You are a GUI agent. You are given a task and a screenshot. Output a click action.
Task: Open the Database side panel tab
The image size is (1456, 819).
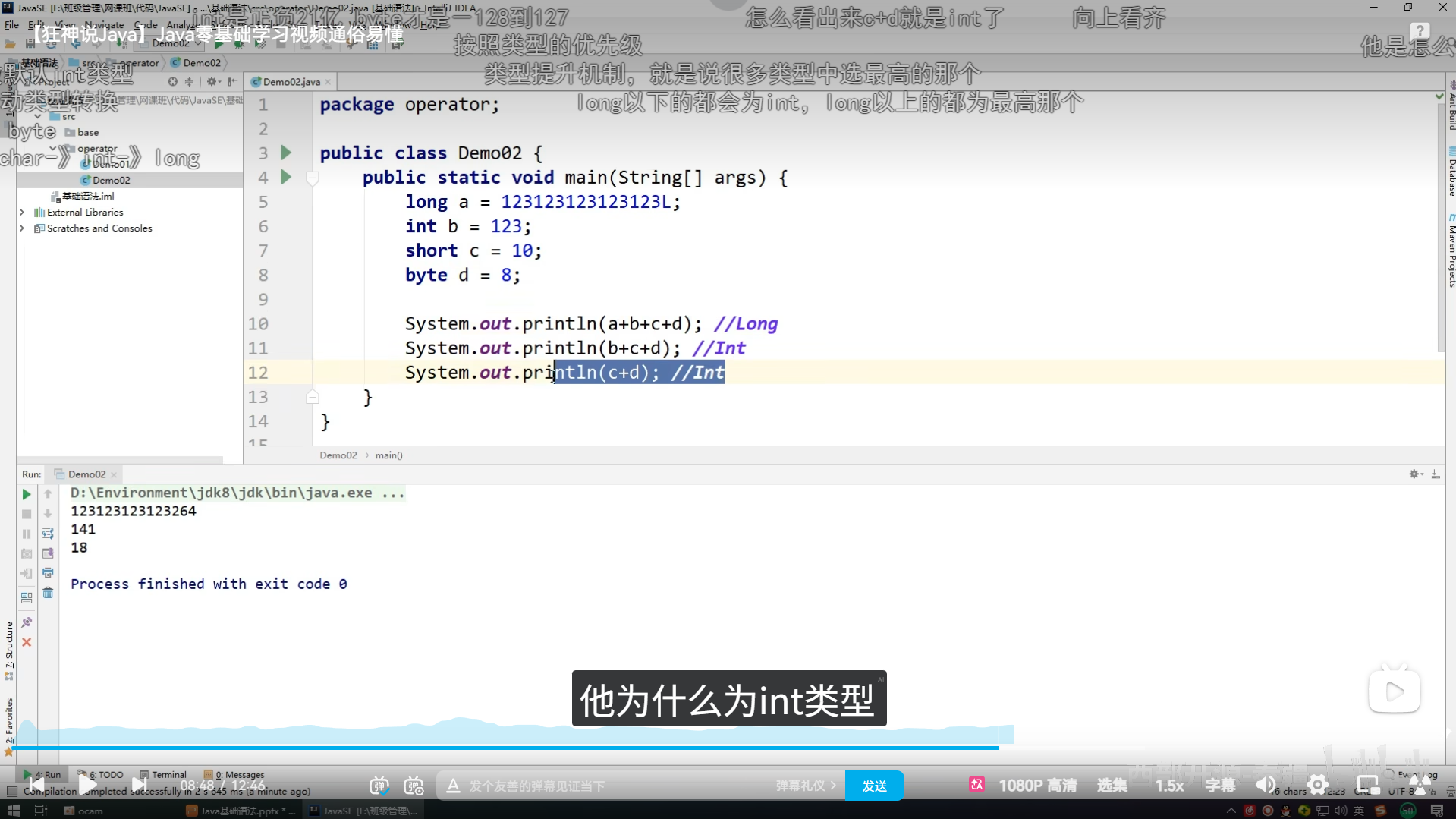[x=1451, y=172]
